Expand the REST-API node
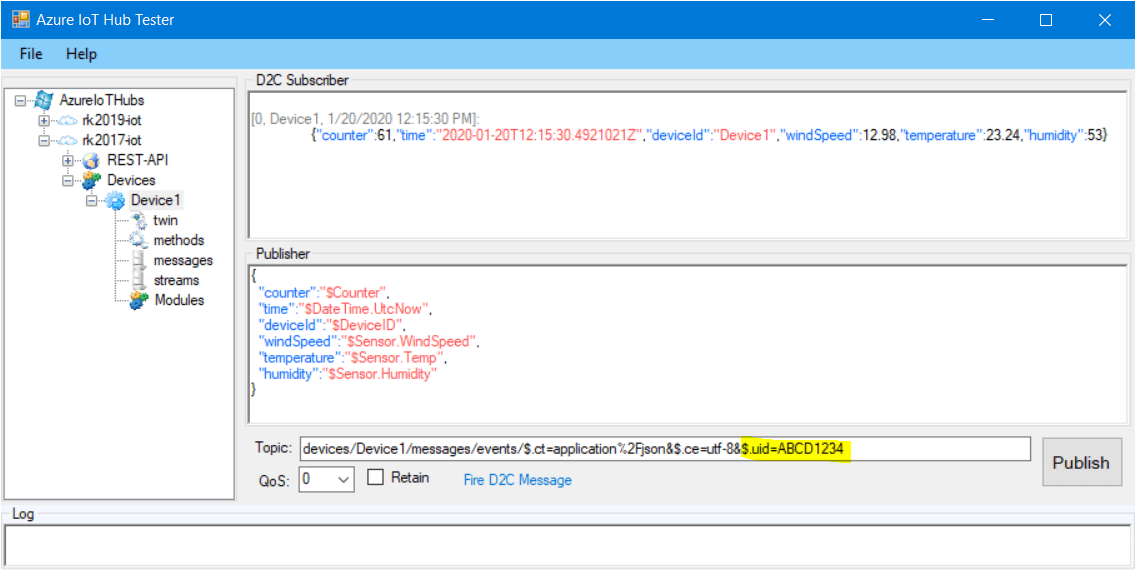 click(x=68, y=160)
